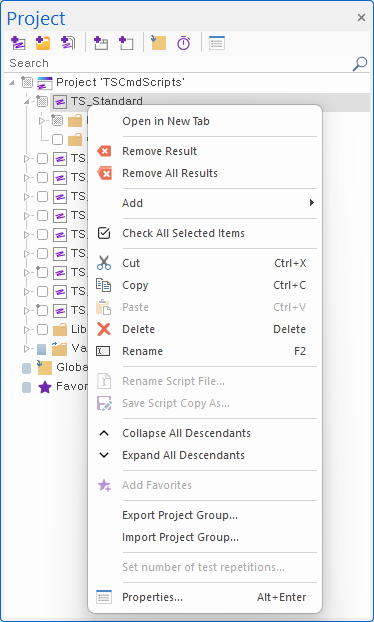Click the Expand All Descendants down chevron
The width and height of the screenshot is (374, 622).
tap(104, 455)
